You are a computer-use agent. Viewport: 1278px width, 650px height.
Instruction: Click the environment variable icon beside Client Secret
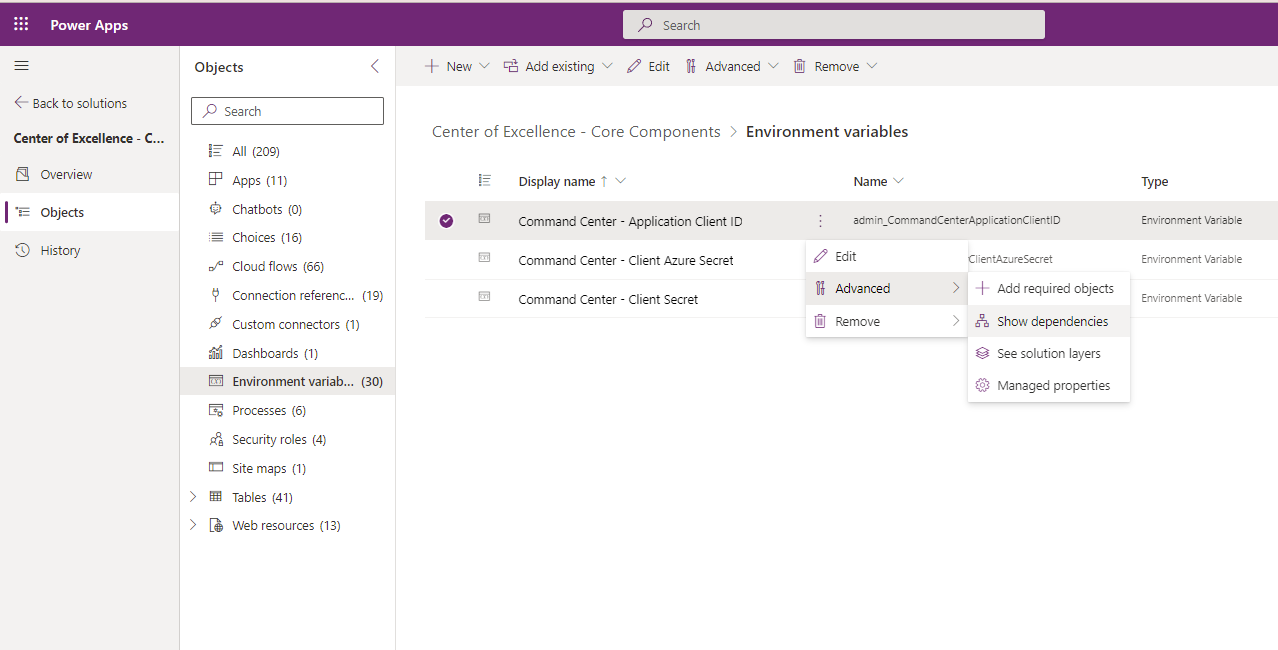[x=486, y=298]
